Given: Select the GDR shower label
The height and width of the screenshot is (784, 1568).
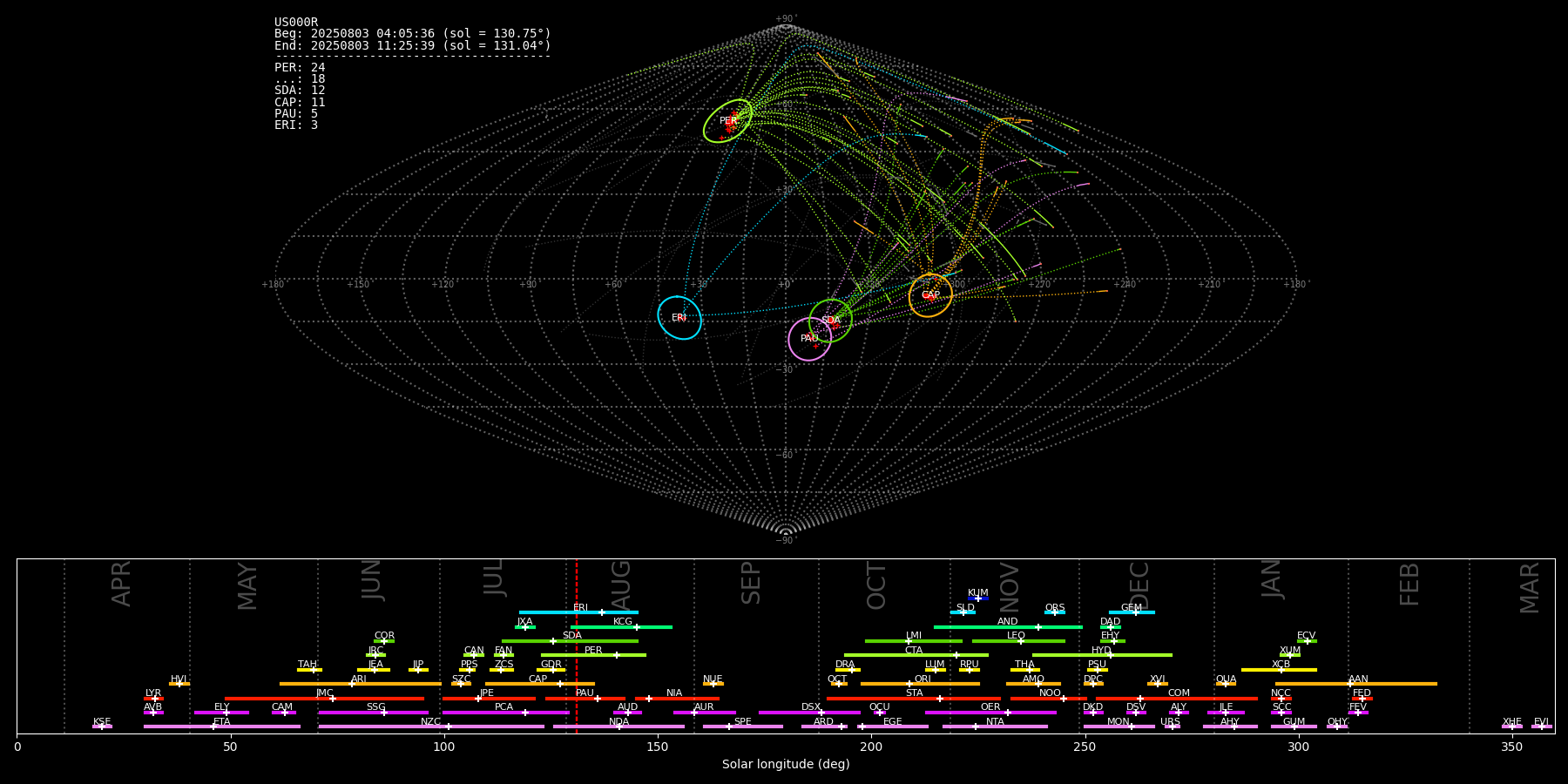Looking at the screenshot, I should tap(551, 665).
